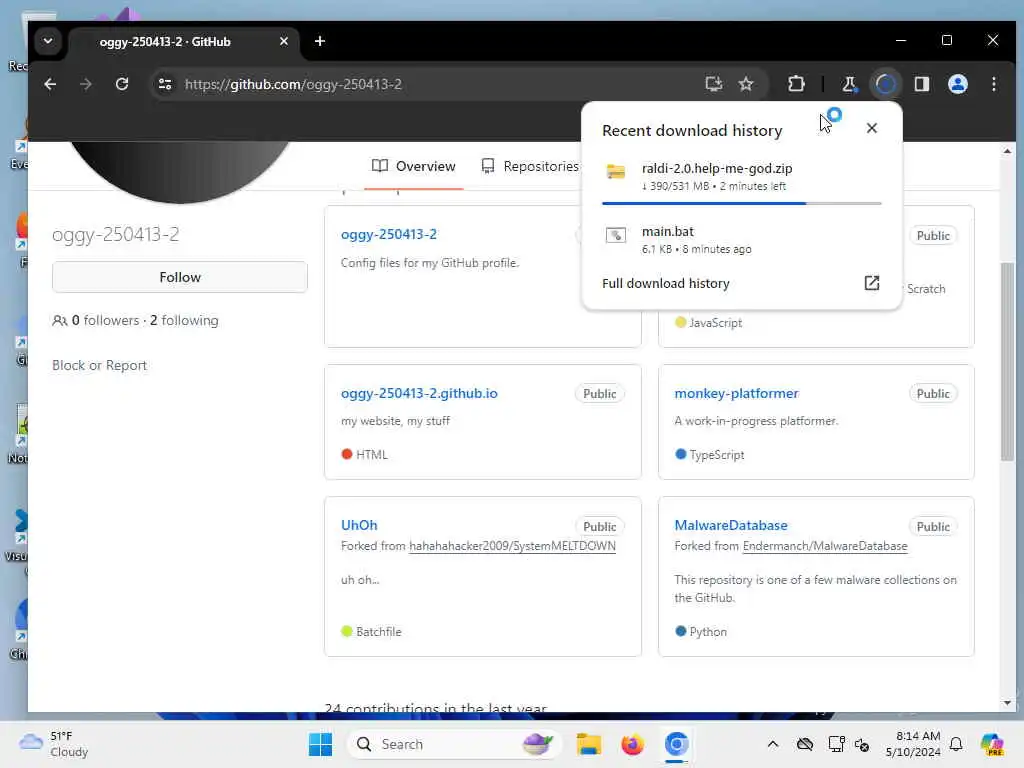Click the OneDrive cloud tray icon
The image size is (1024, 768).
[x=805, y=744]
